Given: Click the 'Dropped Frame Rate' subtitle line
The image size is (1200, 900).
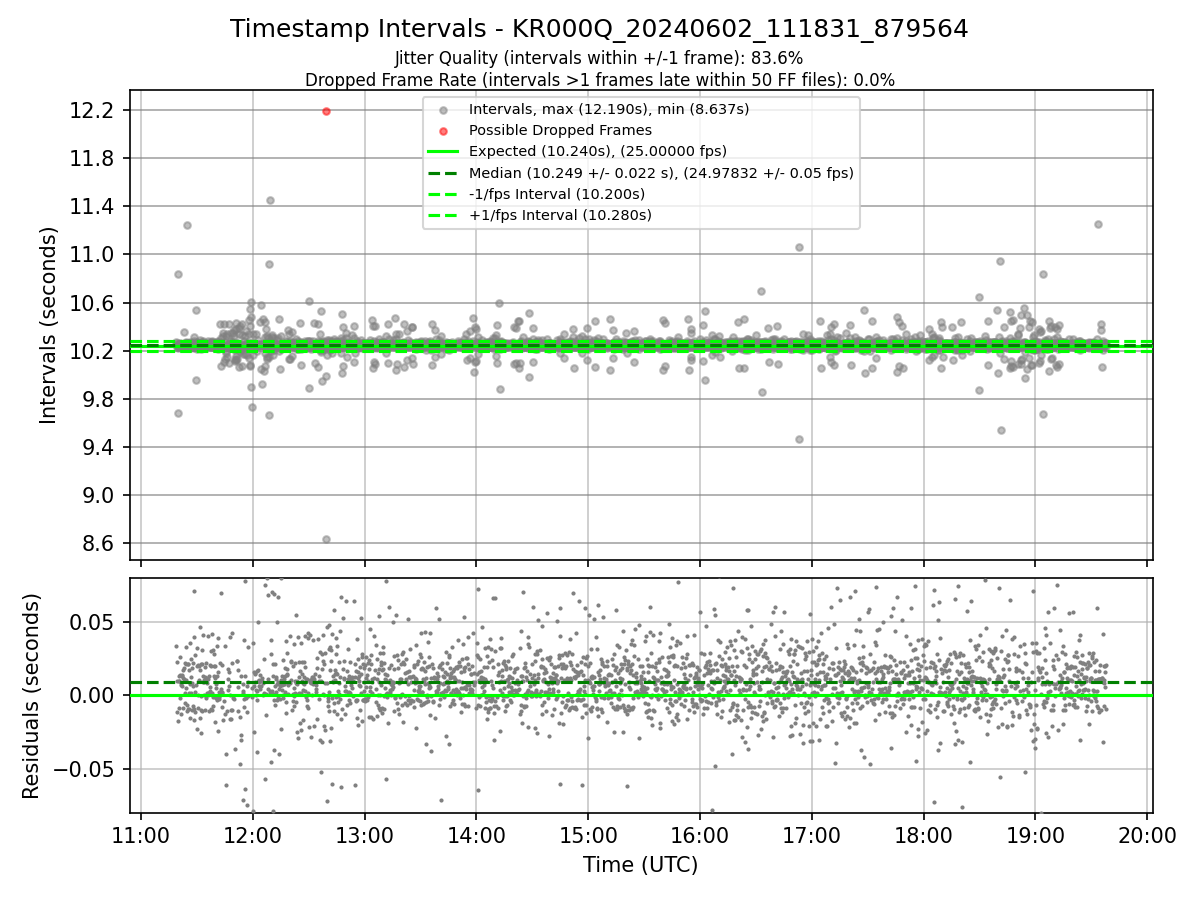Looking at the screenshot, I should (x=599, y=80).
